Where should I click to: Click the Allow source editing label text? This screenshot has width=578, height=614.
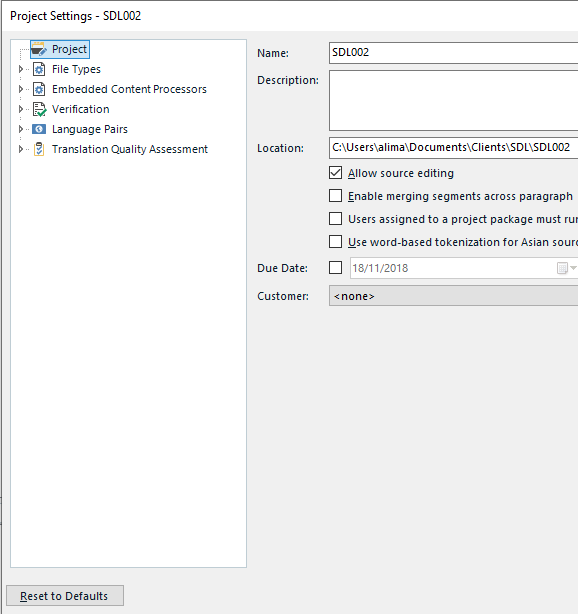click(x=401, y=173)
